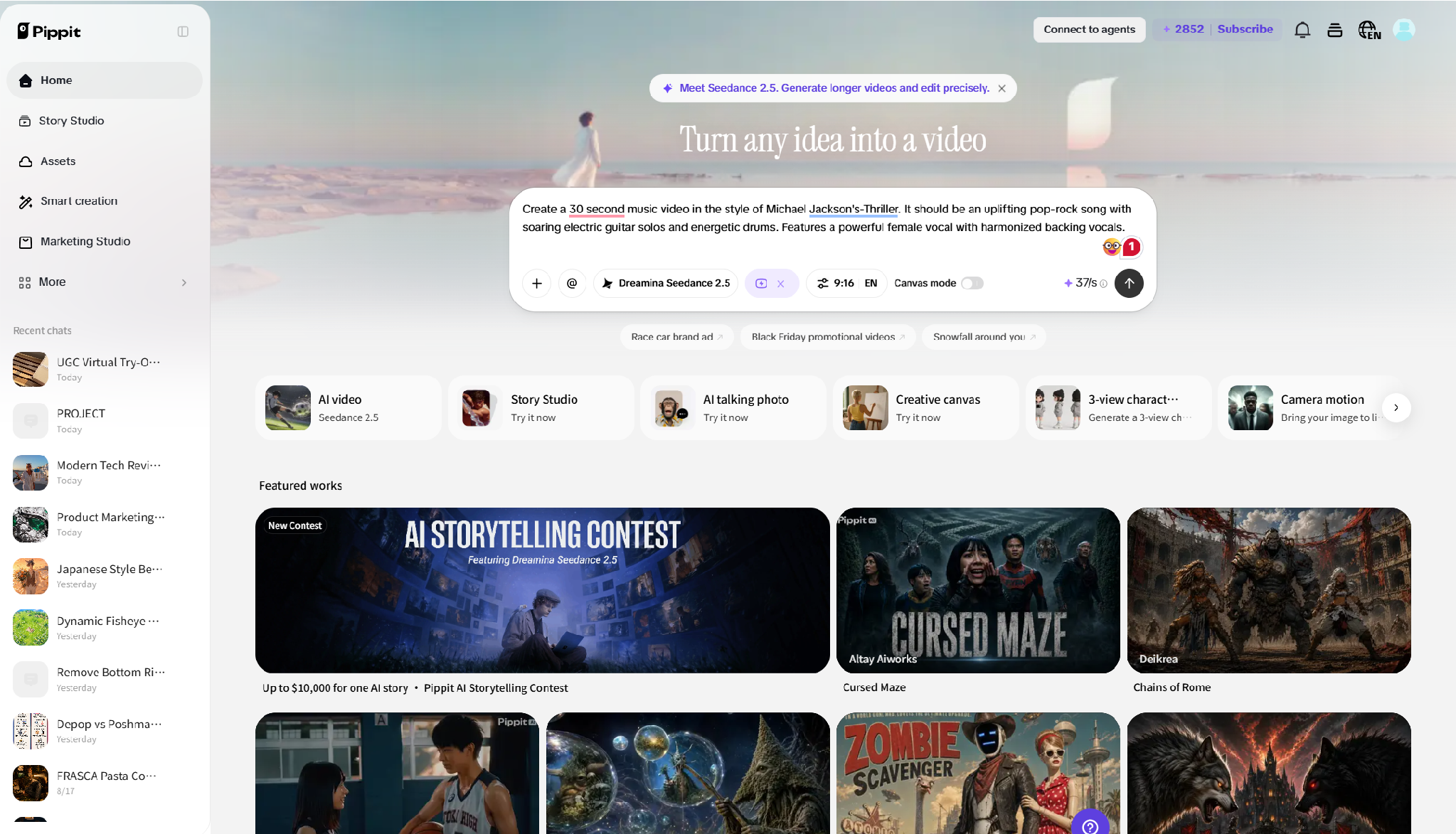Open the user profile avatar

(1403, 29)
